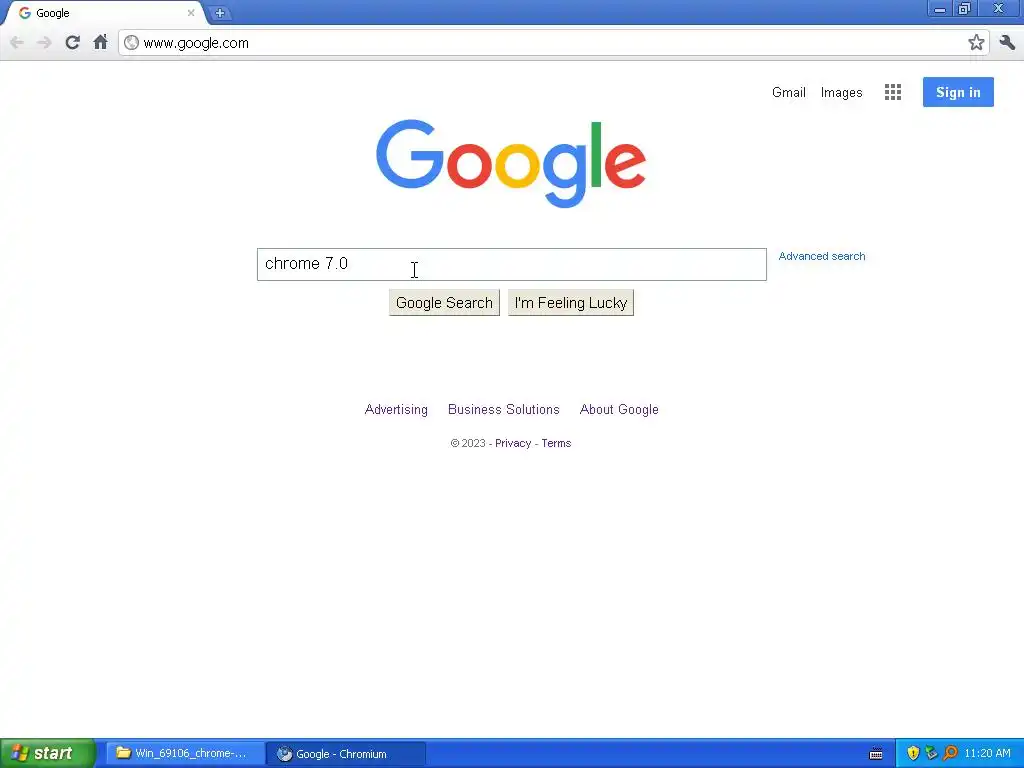The width and height of the screenshot is (1024, 768).
Task: Click the Google Search button
Action: coord(444,303)
